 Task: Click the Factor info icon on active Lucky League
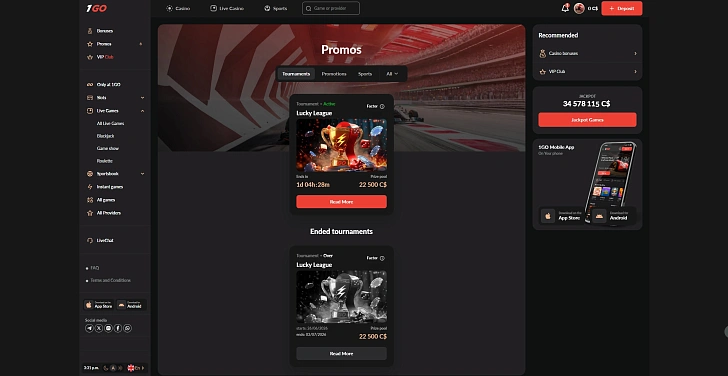click(x=382, y=106)
